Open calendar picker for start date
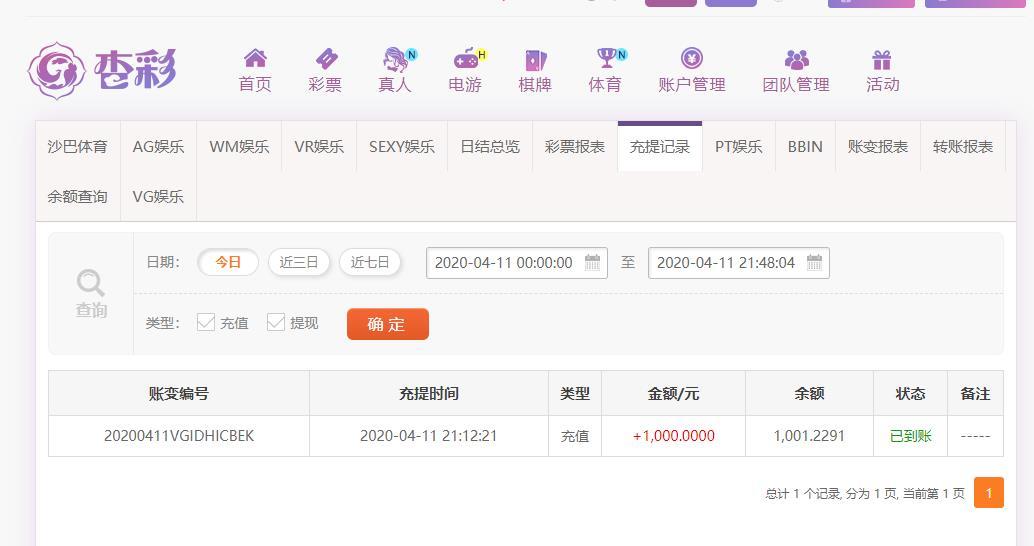1034x546 pixels. click(592, 262)
